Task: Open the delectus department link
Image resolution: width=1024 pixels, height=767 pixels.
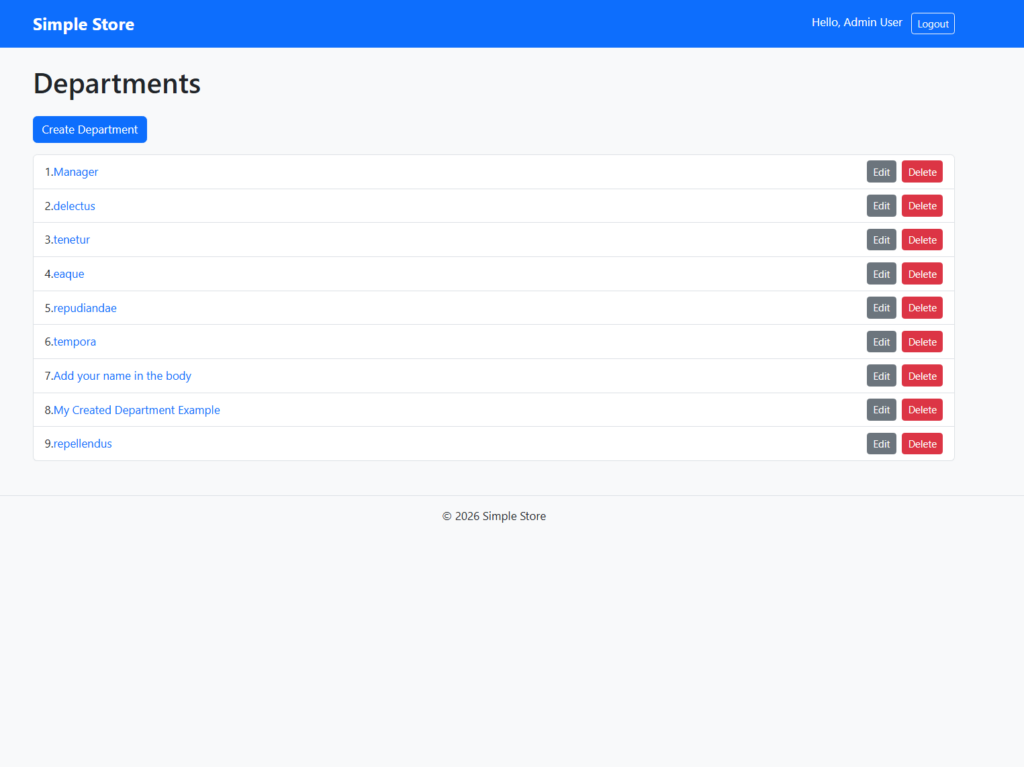Action: tap(75, 206)
